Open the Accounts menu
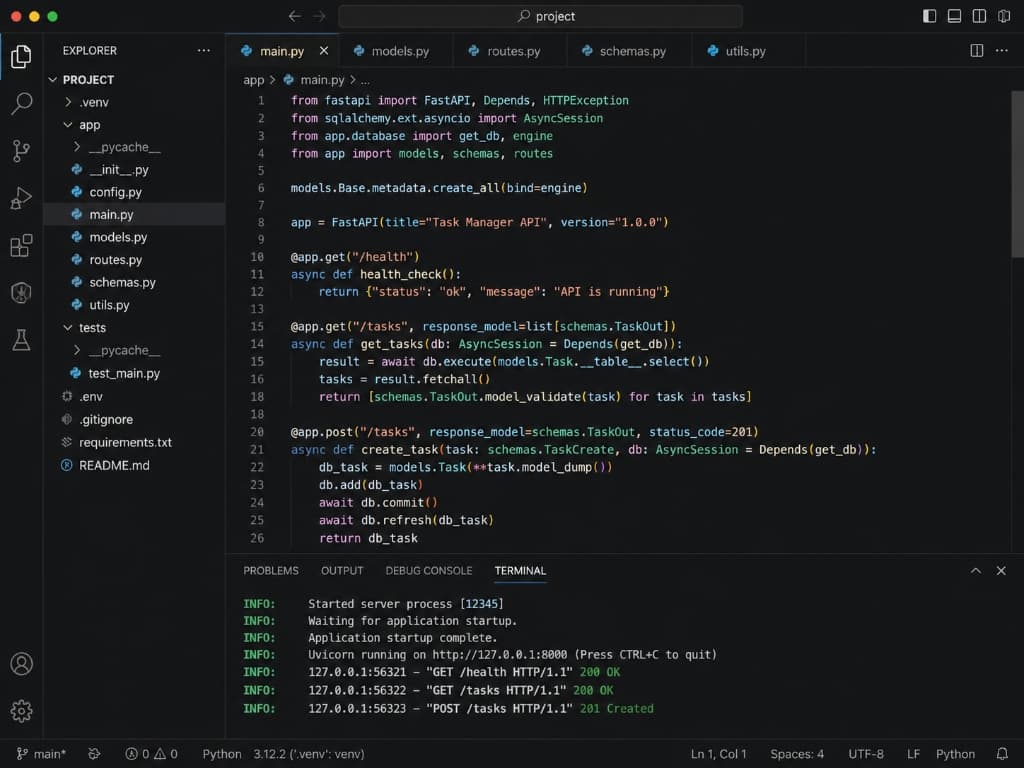1024x768 pixels. click(x=21, y=664)
